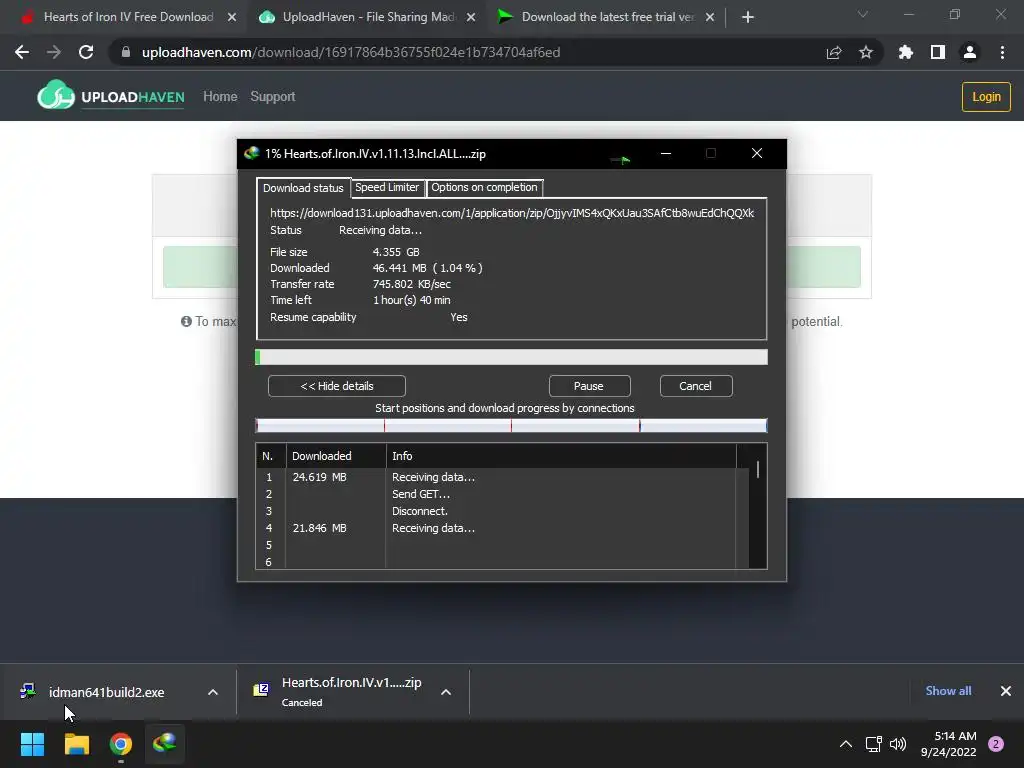Viewport: 1024px width, 768px height.
Task: Open a new browser tab
Action: click(x=748, y=17)
